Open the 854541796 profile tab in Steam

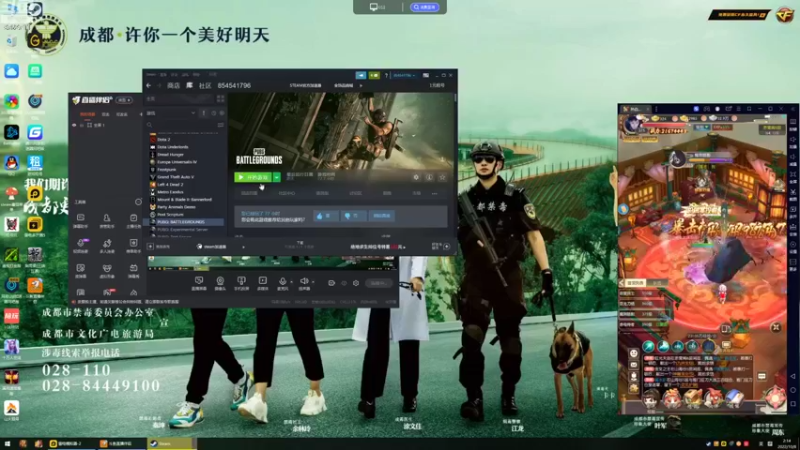[234, 86]
